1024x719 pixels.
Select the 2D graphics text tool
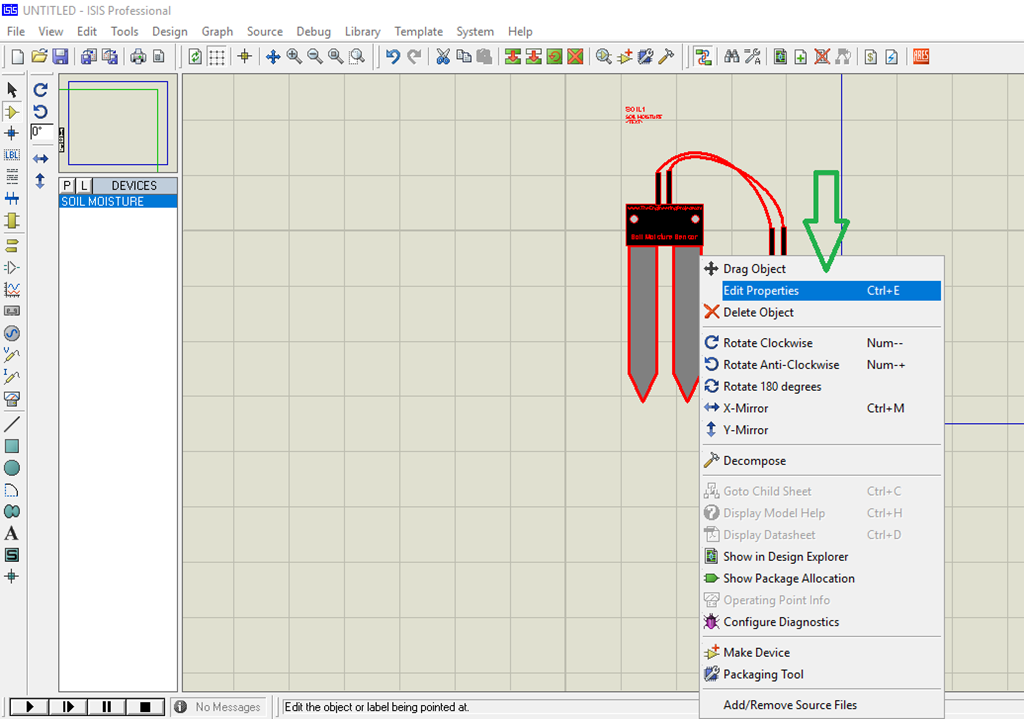pos(12,533)
